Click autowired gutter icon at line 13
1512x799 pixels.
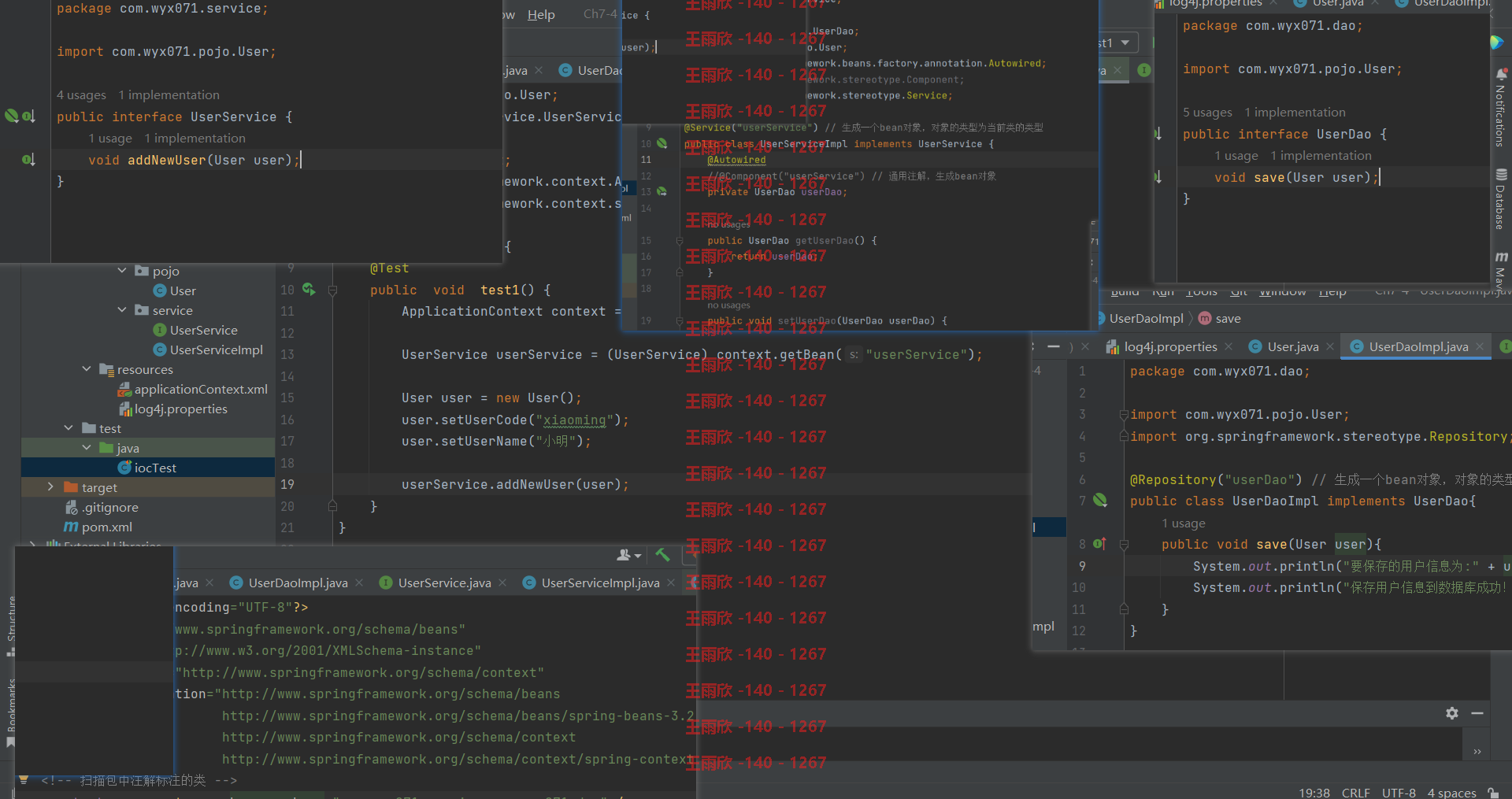click(661, 191)
